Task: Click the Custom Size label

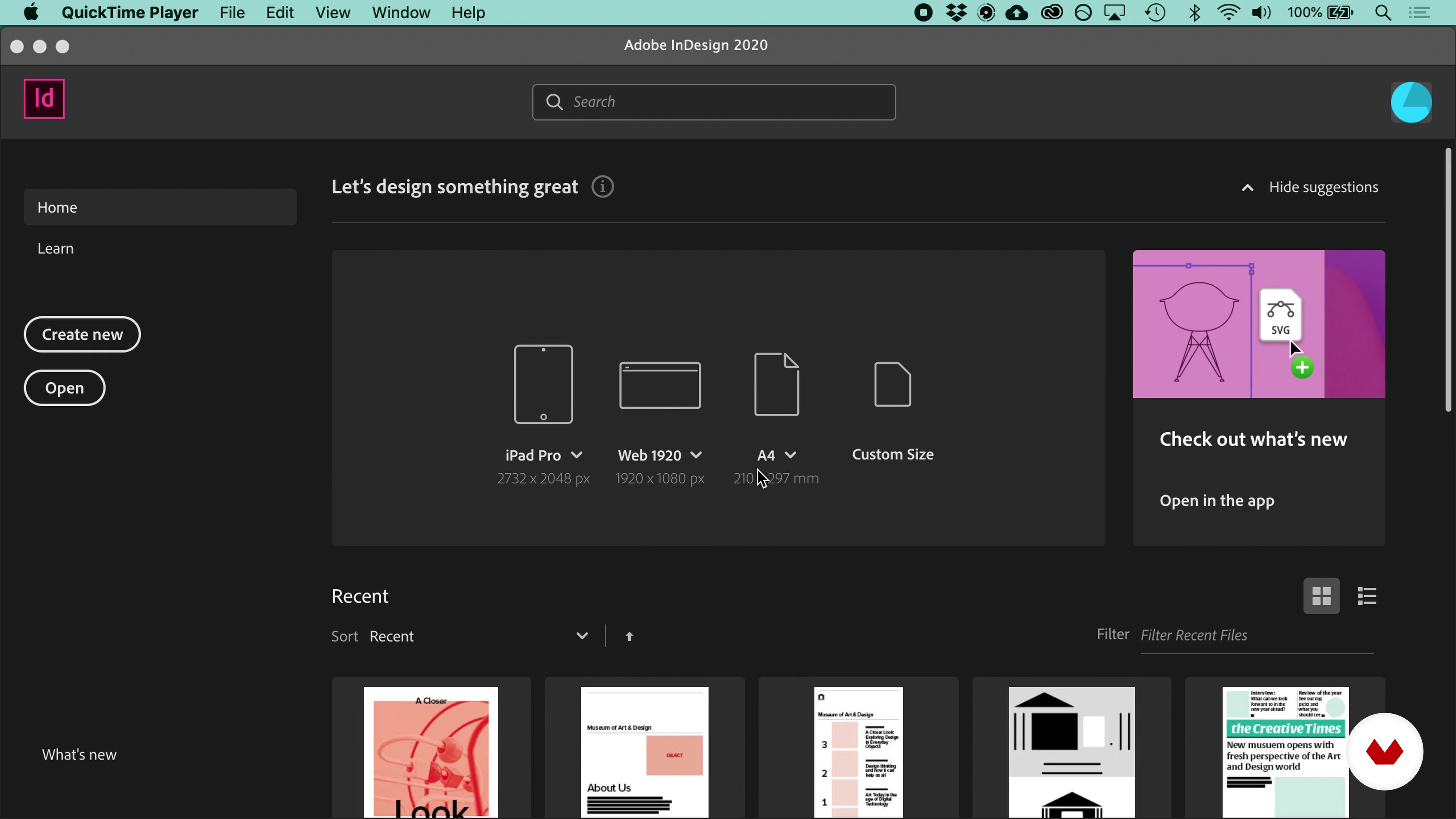Action: point(893,455)
